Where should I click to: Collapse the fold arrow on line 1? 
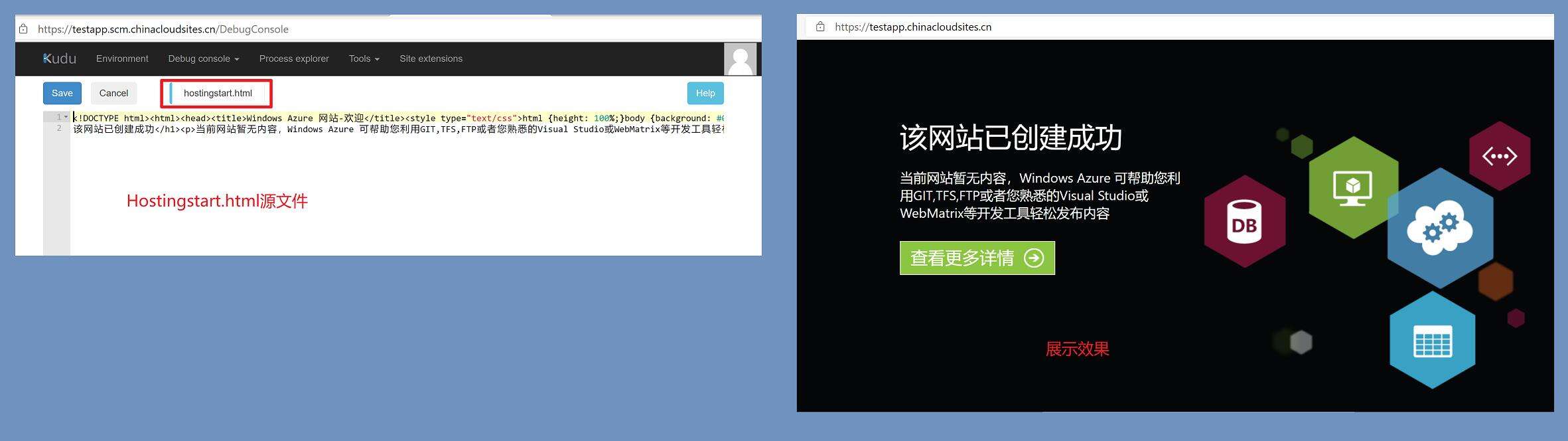pyautogui.click(x=66, y=117)
